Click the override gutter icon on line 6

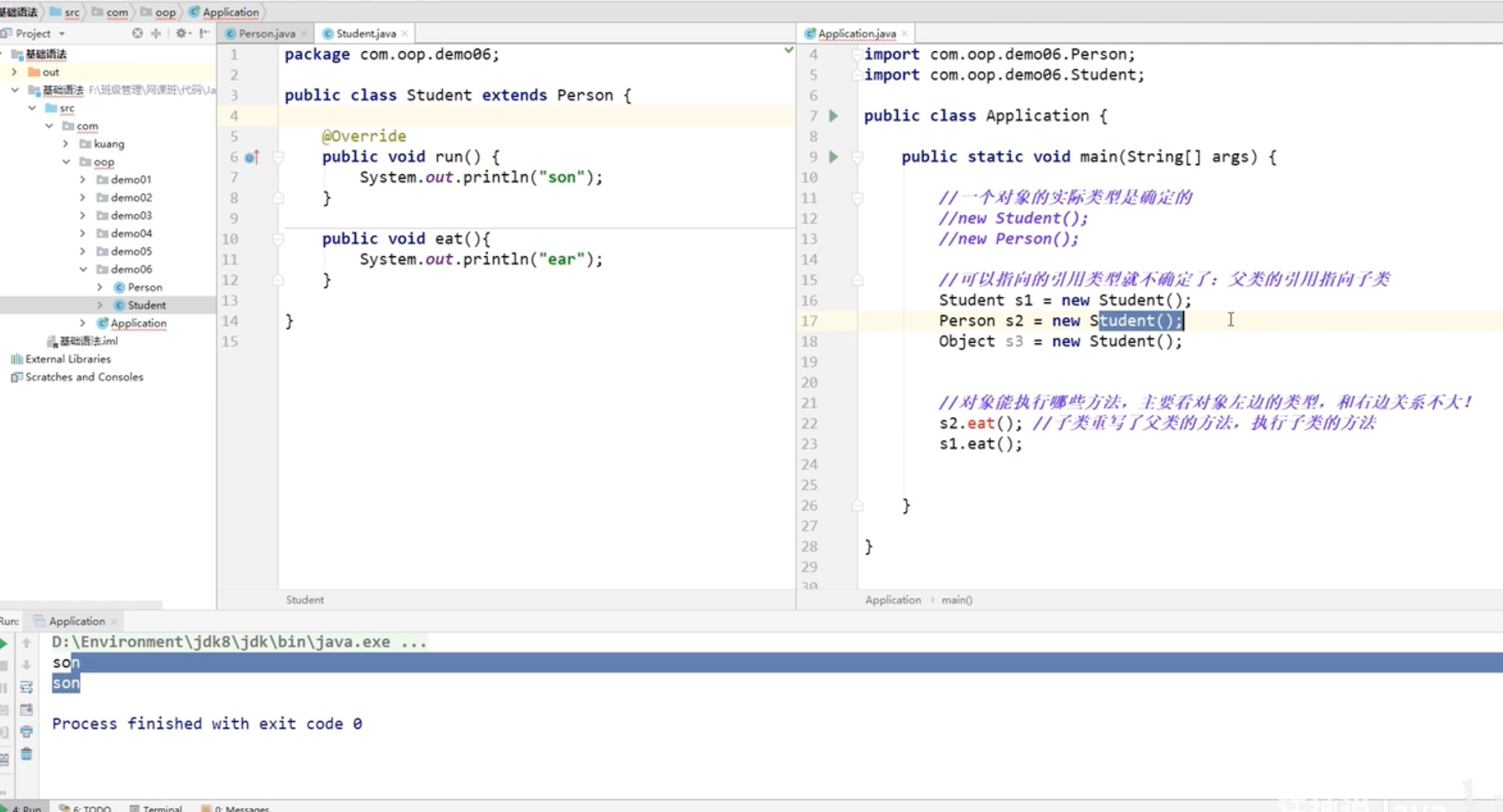coord(252,157)
